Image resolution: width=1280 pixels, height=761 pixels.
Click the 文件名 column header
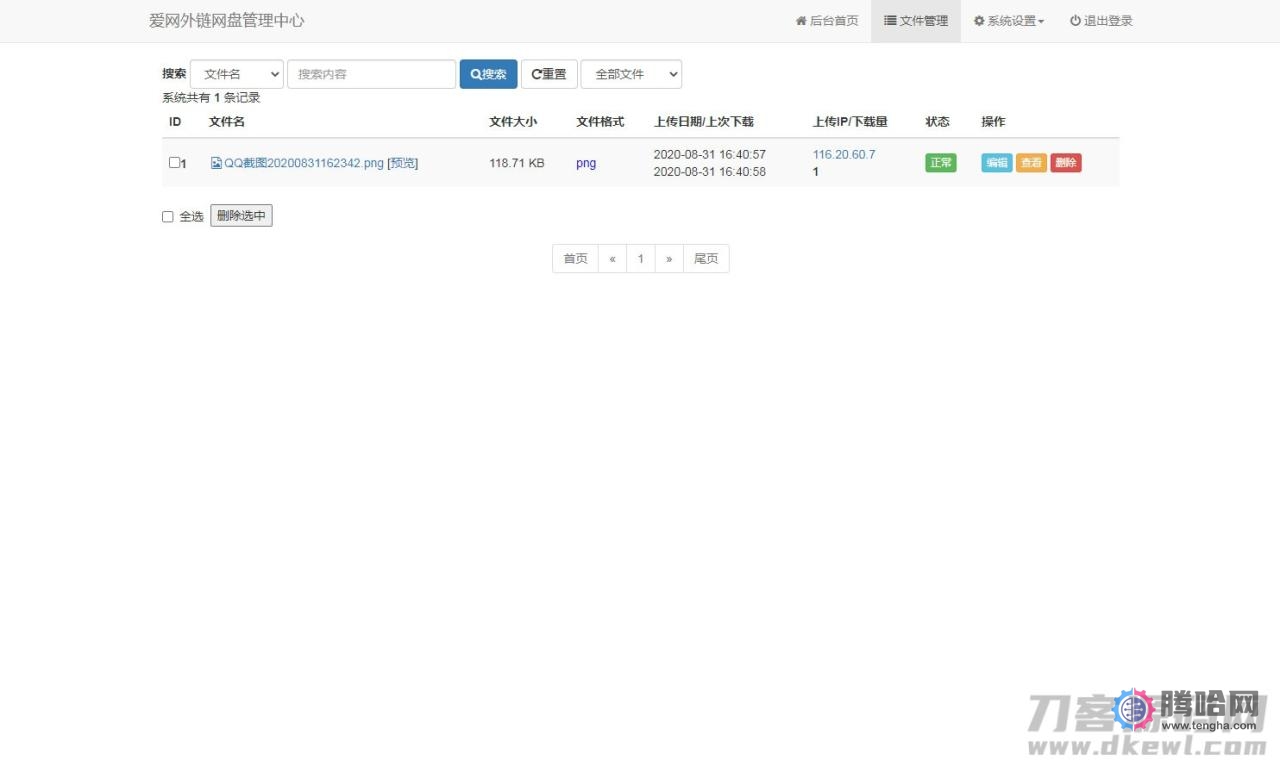pyautogui.click(x=227, y=122)
